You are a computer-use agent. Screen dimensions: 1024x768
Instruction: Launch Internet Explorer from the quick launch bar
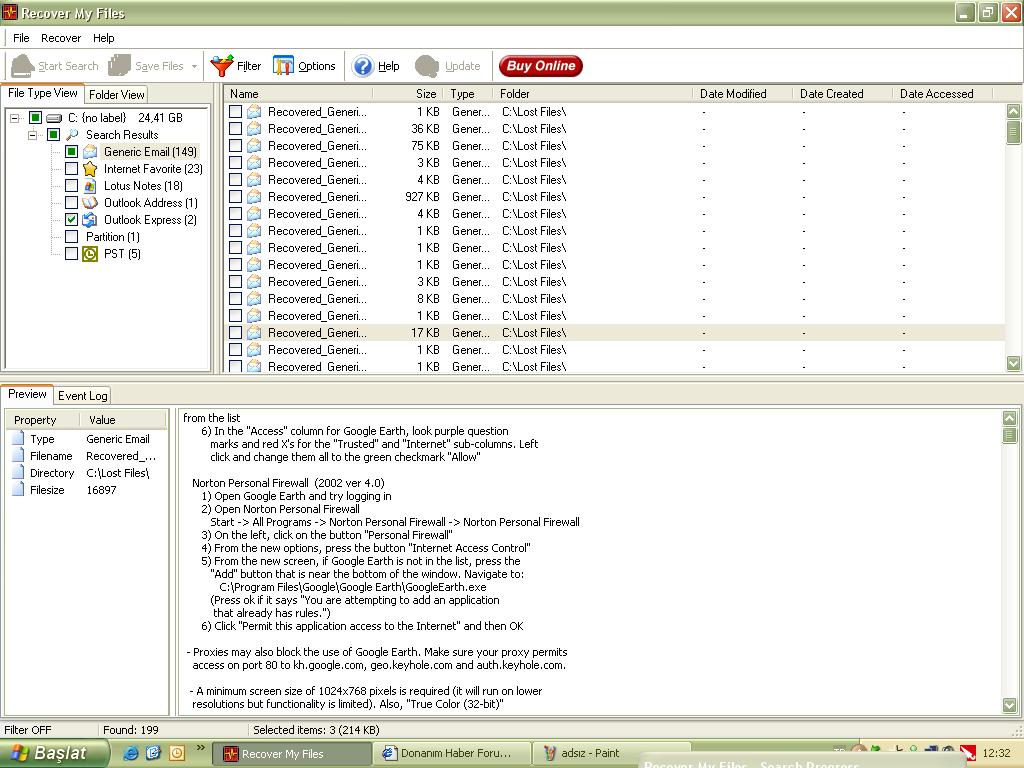pos(131,753)
